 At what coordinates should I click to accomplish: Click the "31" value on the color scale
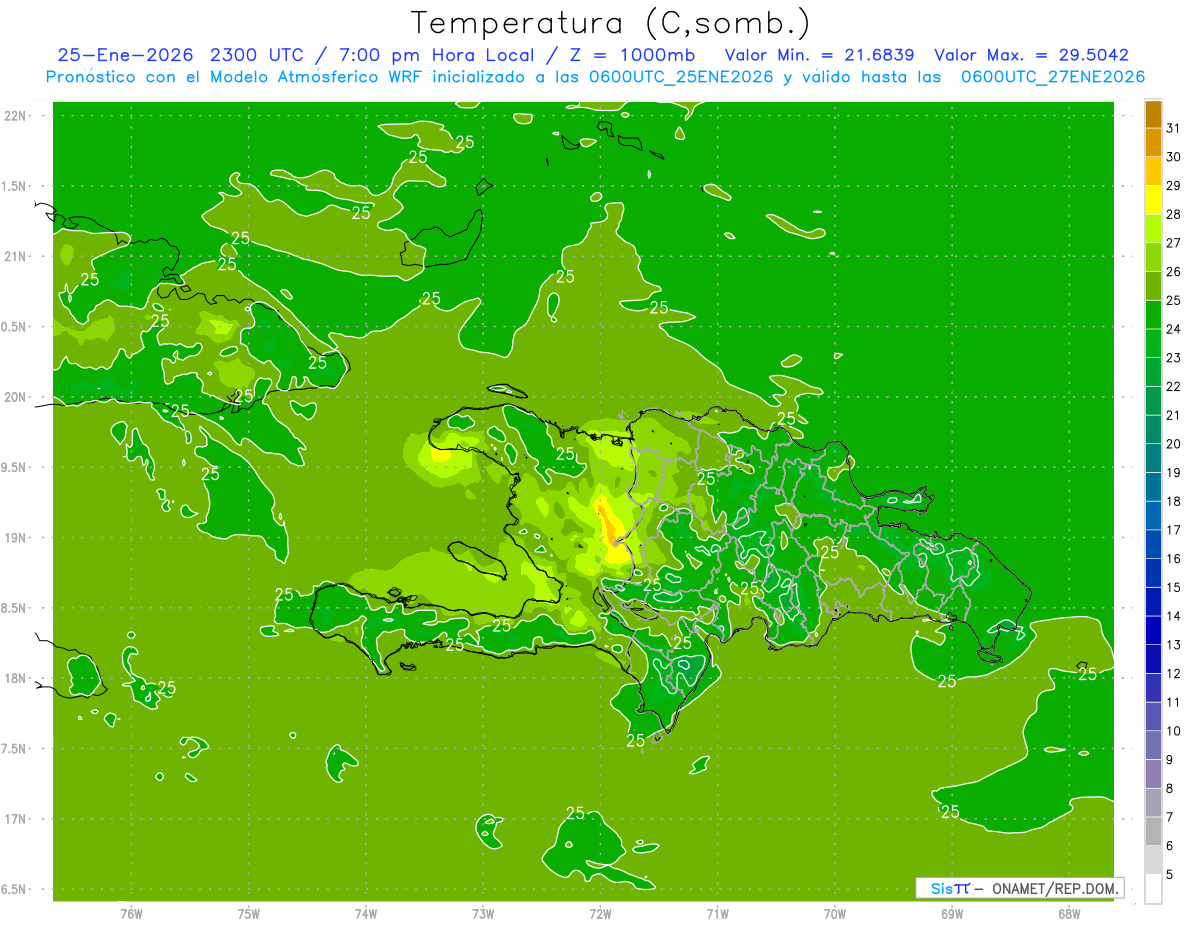pos(1173,128)
